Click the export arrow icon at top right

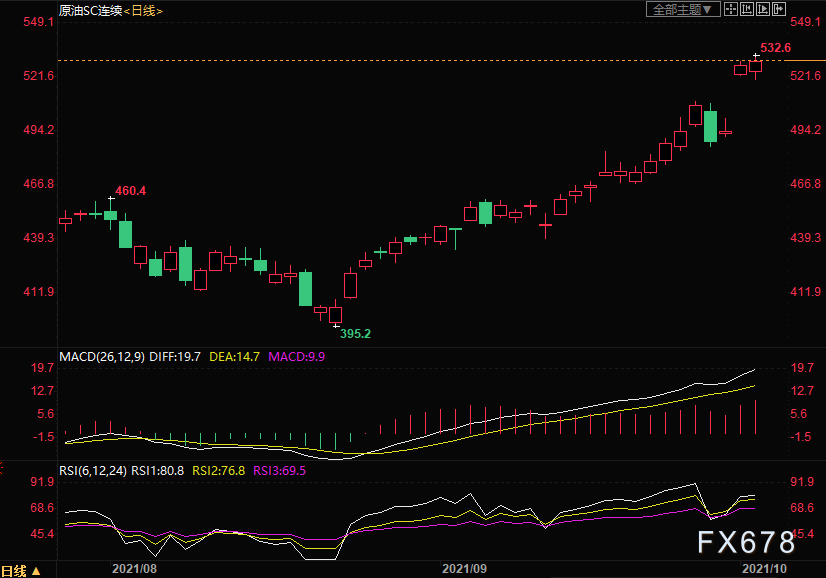[778, 9]
